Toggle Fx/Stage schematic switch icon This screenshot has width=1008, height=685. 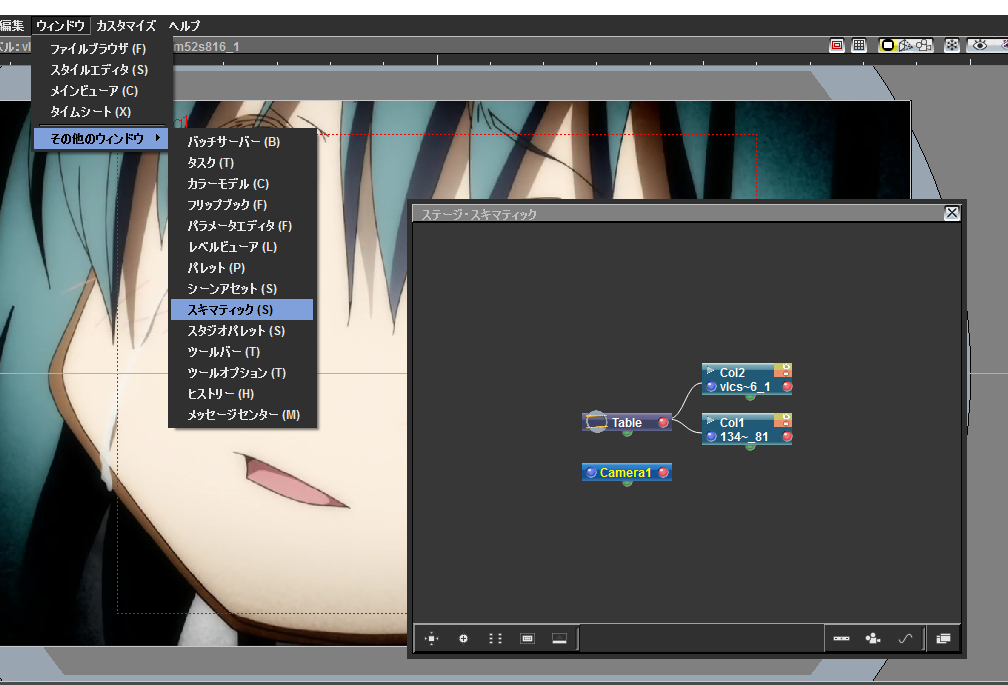(943, 638)
